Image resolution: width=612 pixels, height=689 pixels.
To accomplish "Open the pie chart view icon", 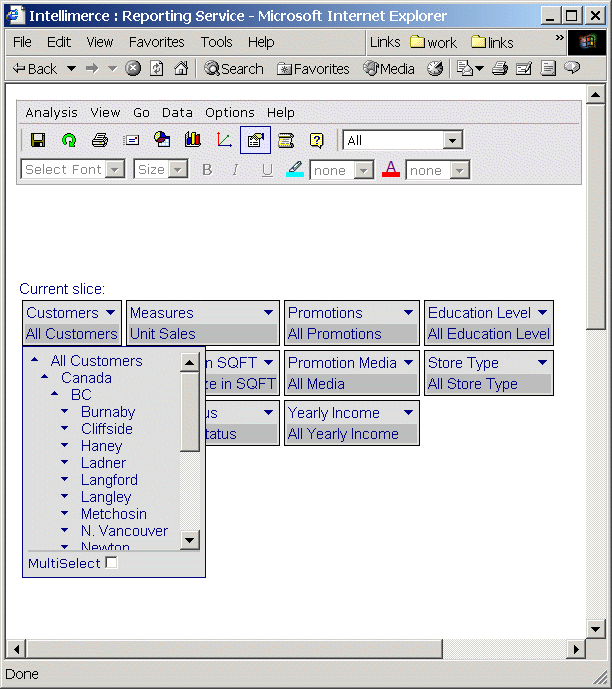I will (162, 139).
